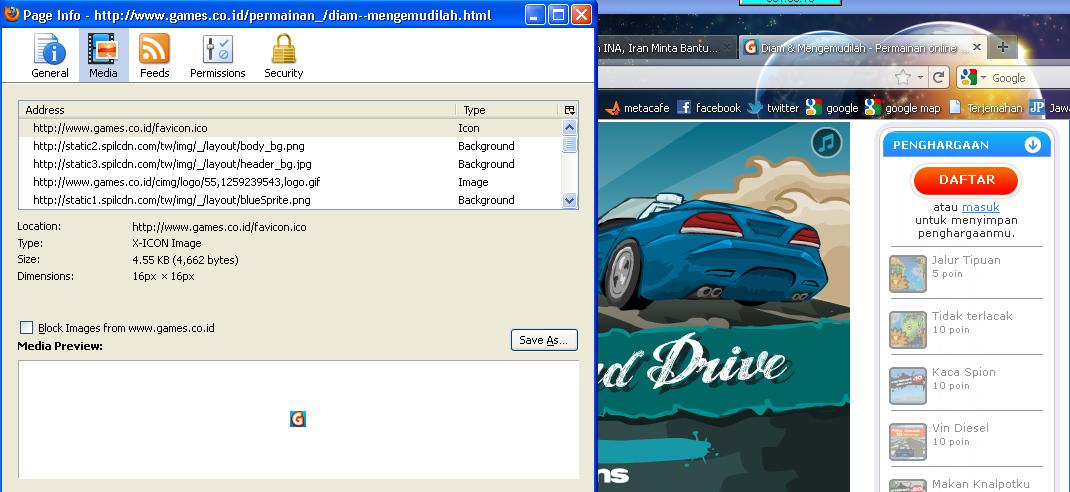Viewport: 1070px width, 492px height.
Task: Click the media list scroll up arrow
Action: point(570,127)
